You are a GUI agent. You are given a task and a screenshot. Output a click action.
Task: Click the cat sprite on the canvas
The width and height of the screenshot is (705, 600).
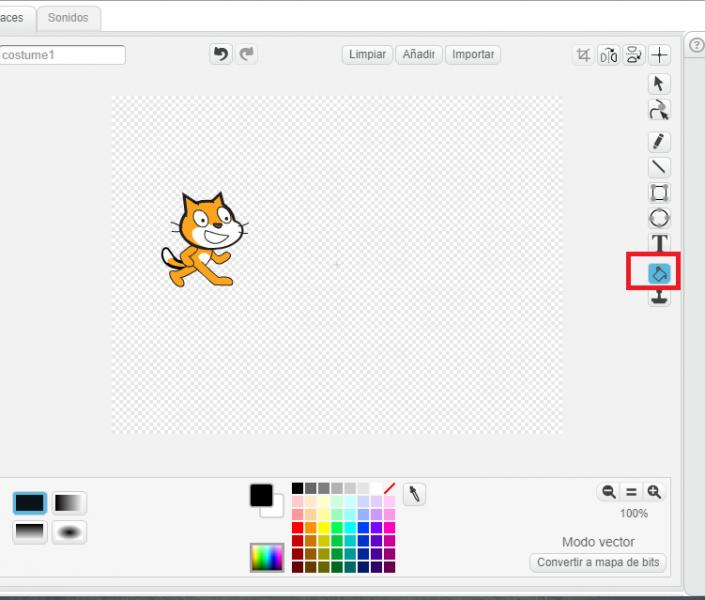coord(205,240)
